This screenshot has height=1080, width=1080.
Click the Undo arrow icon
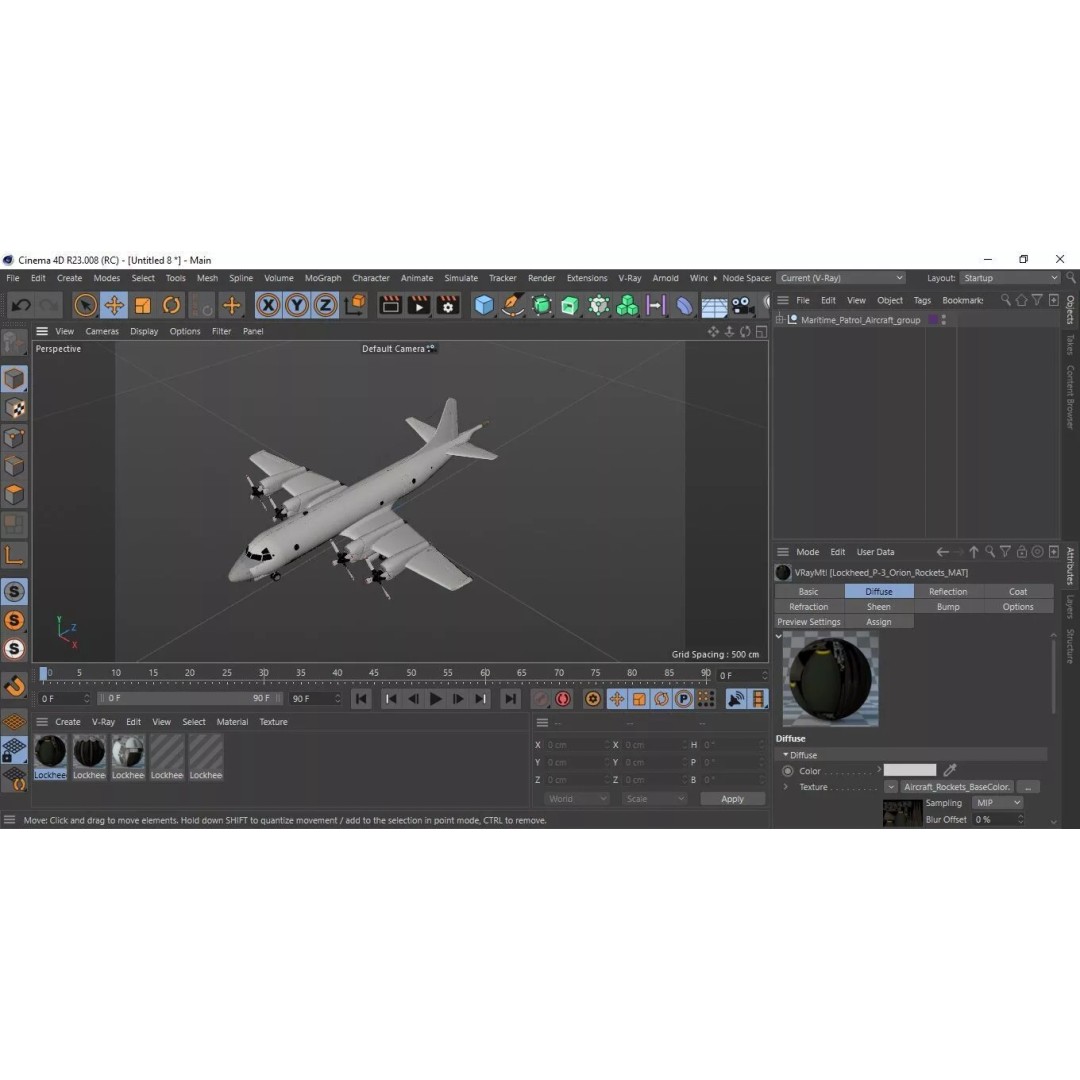(x=20, y=304)
